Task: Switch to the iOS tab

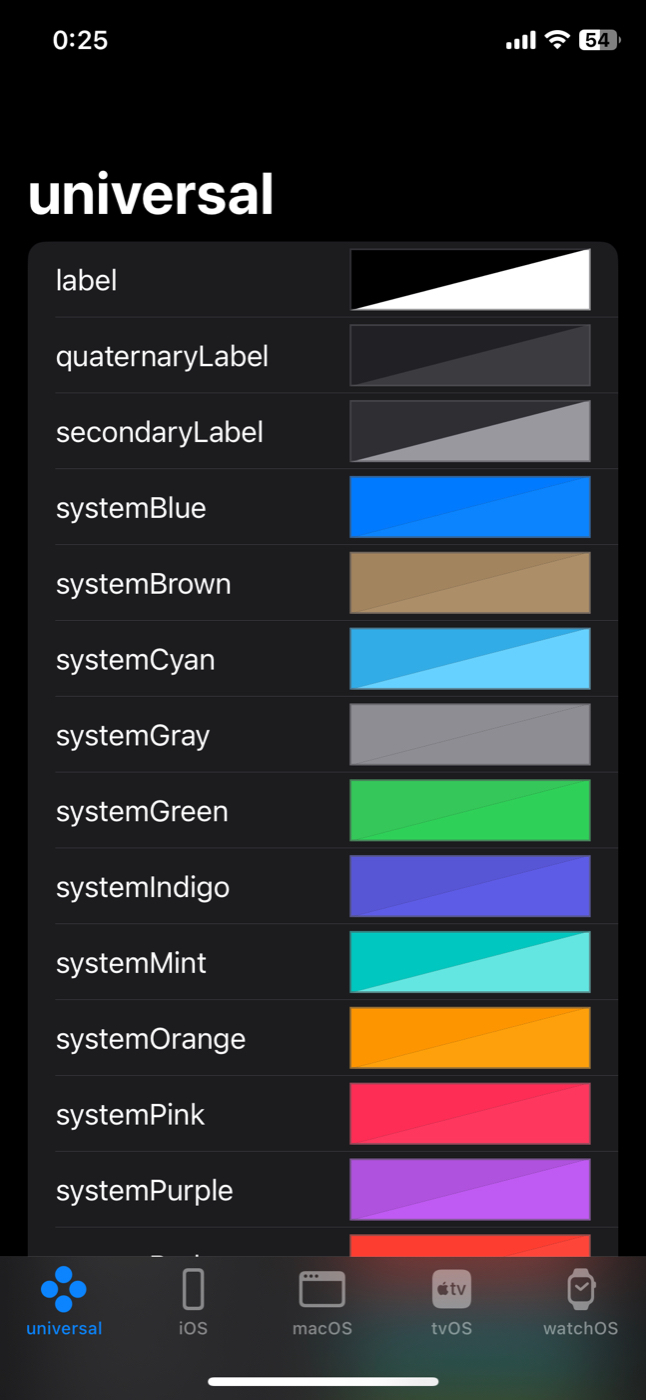Action: (193, 1300)
